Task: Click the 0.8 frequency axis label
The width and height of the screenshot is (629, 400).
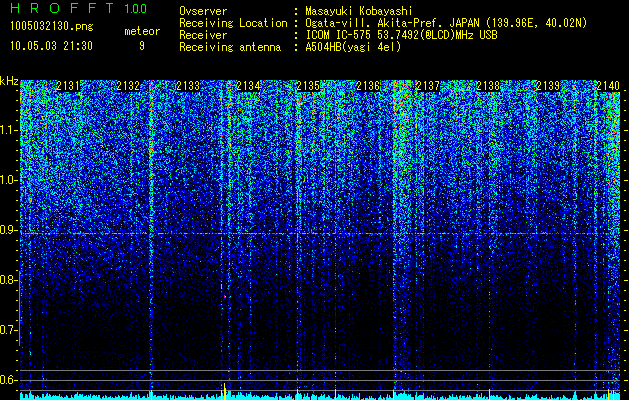Action: [x=9, y=280]
